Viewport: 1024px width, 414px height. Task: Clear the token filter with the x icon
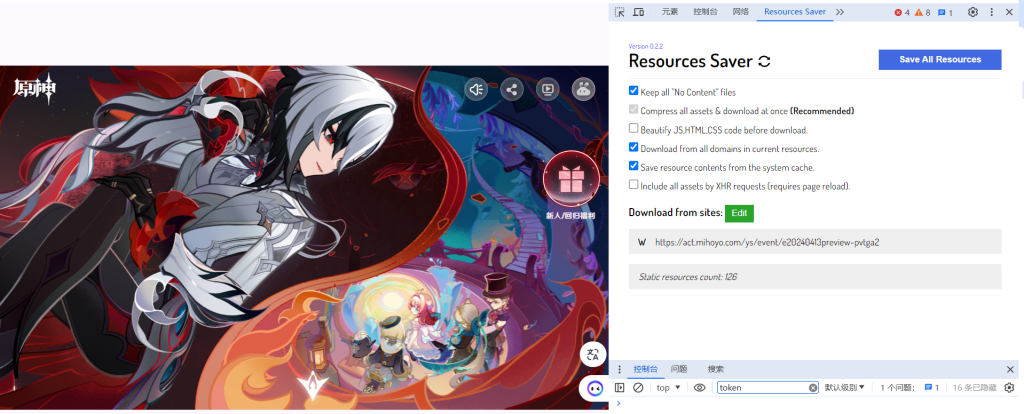(x=813, y=388)
